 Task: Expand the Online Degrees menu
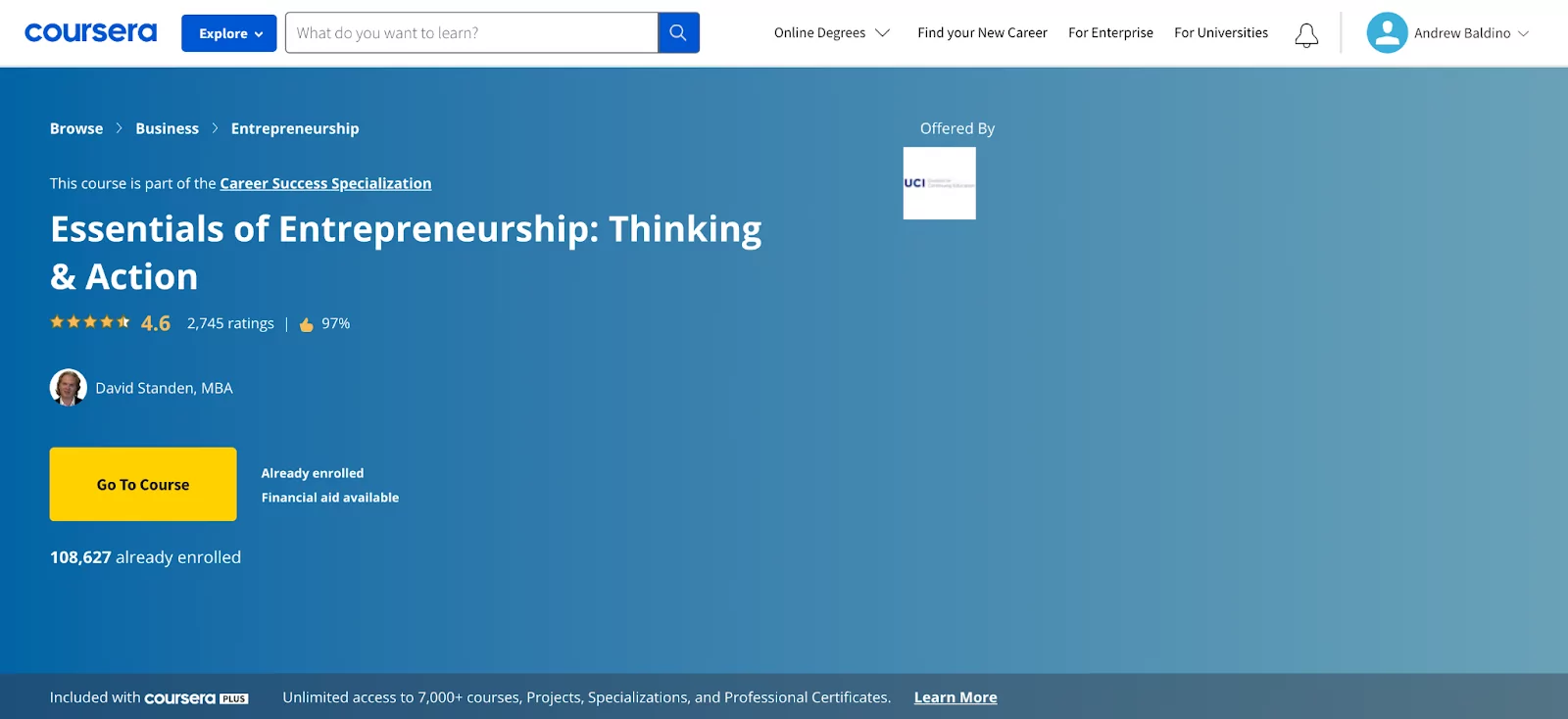pyautogui.click(x=831, y=32)
